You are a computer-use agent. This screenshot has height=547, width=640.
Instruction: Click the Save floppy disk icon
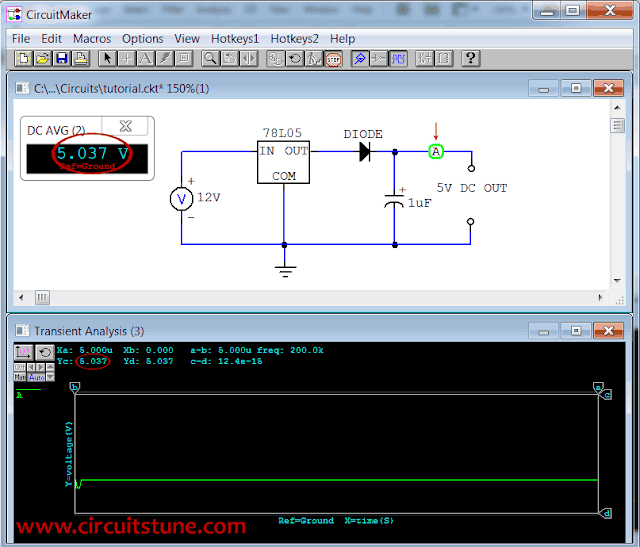(62, 59)
